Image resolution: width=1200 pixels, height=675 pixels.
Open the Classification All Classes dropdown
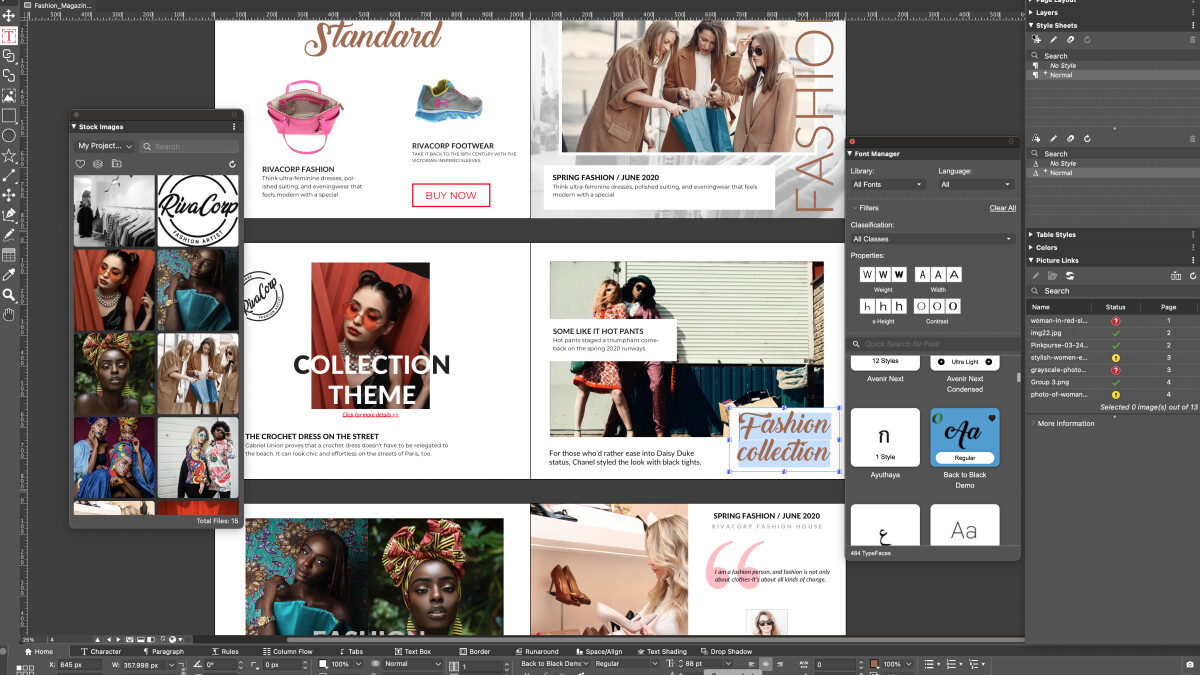pos(932,239)
